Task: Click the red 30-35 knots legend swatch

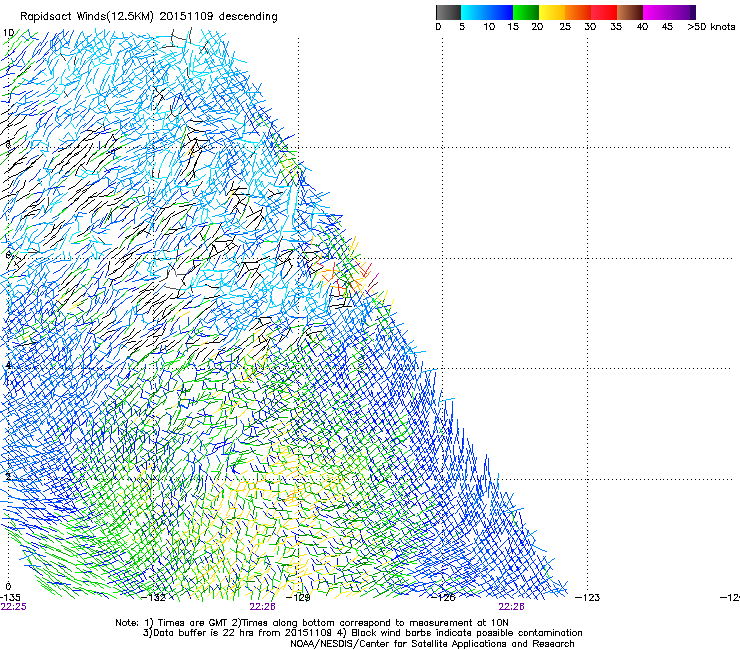Action: (x=604, y=12)
